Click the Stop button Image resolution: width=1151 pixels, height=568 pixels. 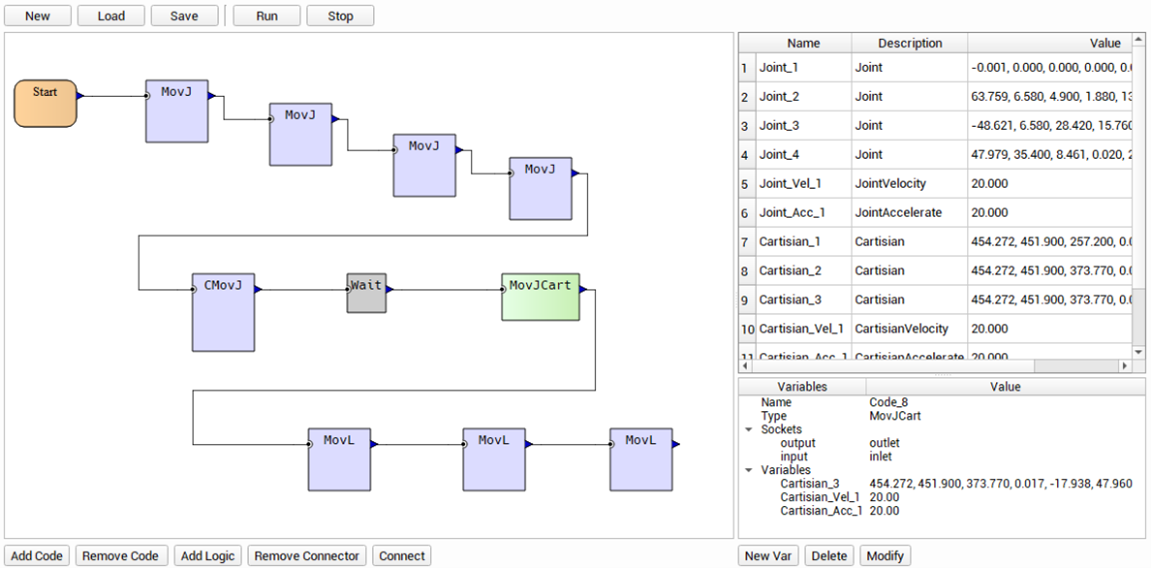click(340, 16)
